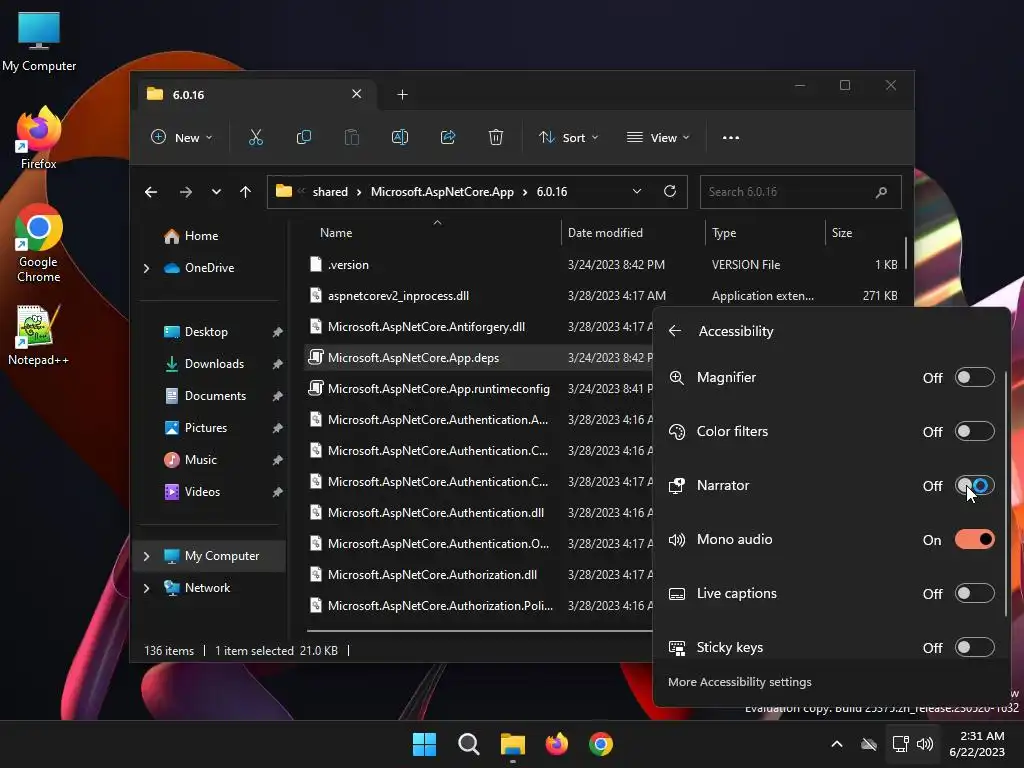
Task: Select Google Chrome desktop icon
Action: pos(39,243)
